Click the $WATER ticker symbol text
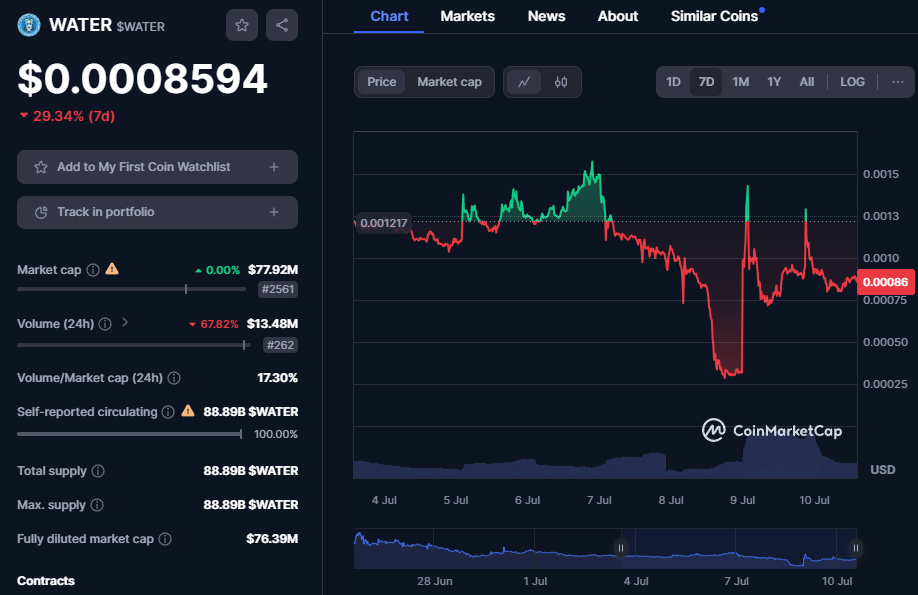918x595 pixels. pyautogui.click(x=141, y=26)
